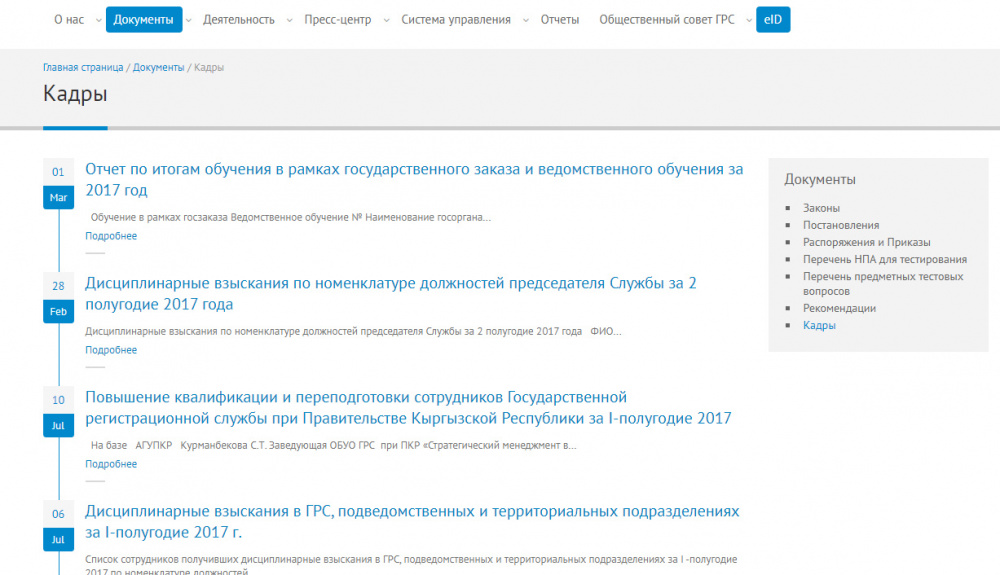Go to Документы breadcrumb link
The image size is (1000, 575).
[x=158, y=68]
